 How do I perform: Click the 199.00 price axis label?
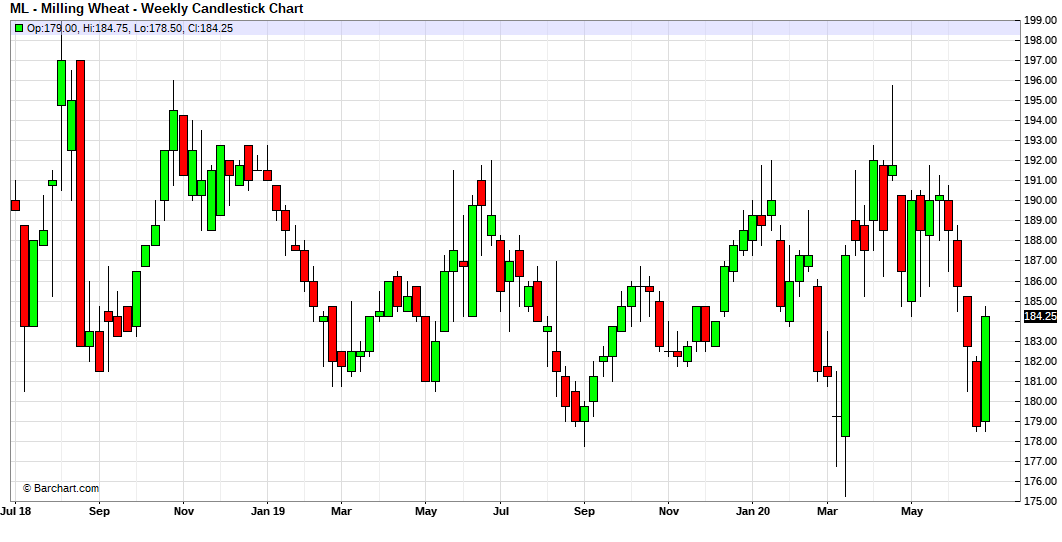coord(1038,20)
